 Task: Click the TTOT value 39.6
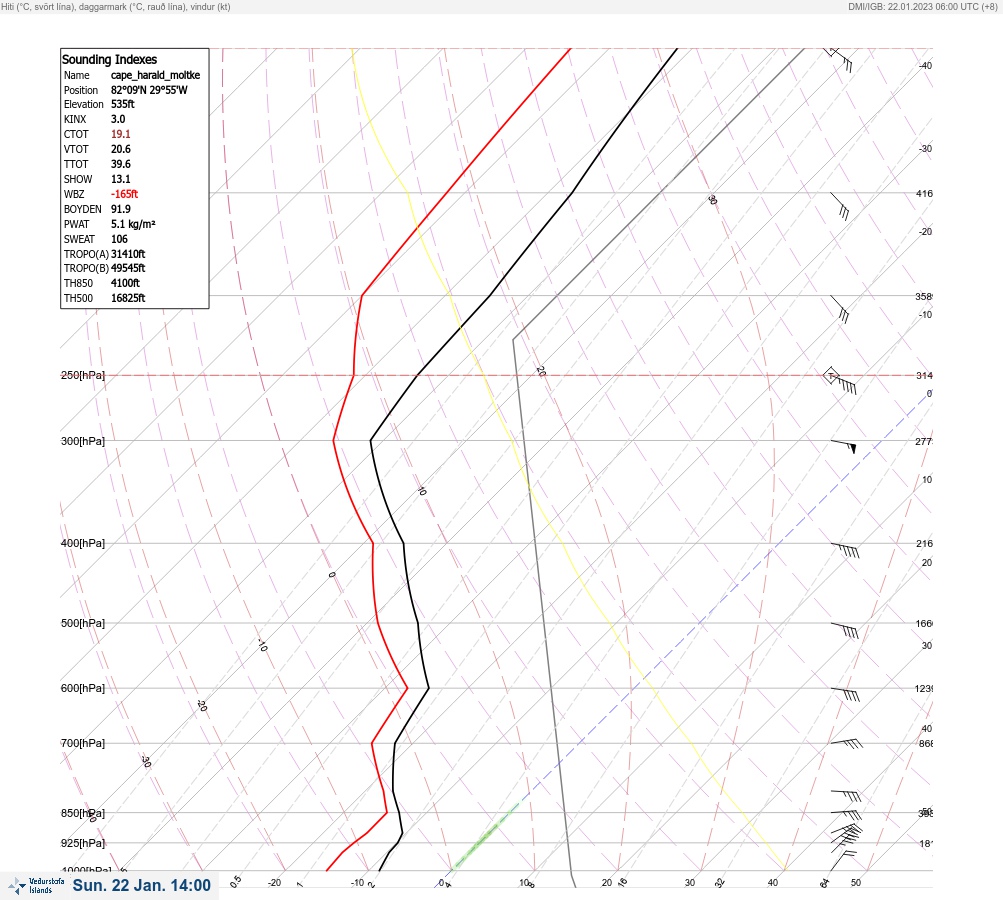[121, 164]
